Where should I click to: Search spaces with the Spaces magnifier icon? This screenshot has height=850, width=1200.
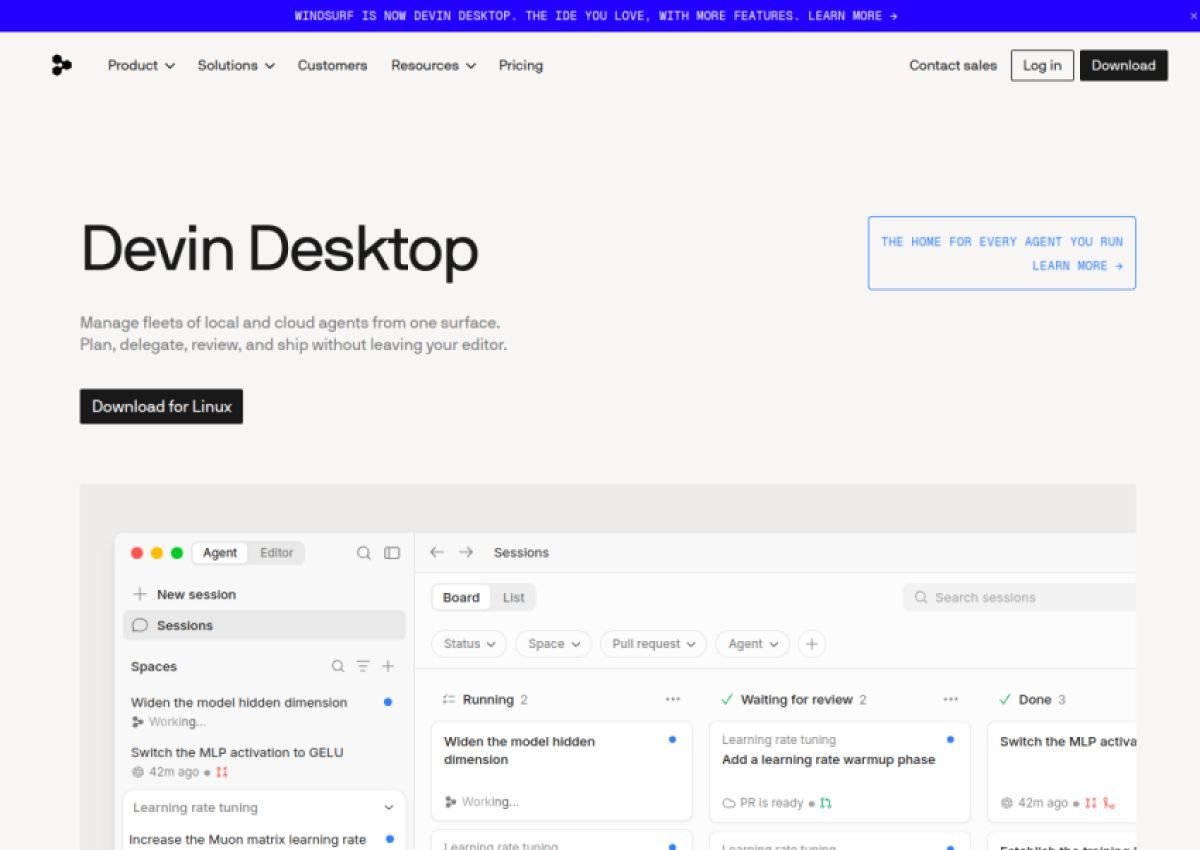[338, 666]
